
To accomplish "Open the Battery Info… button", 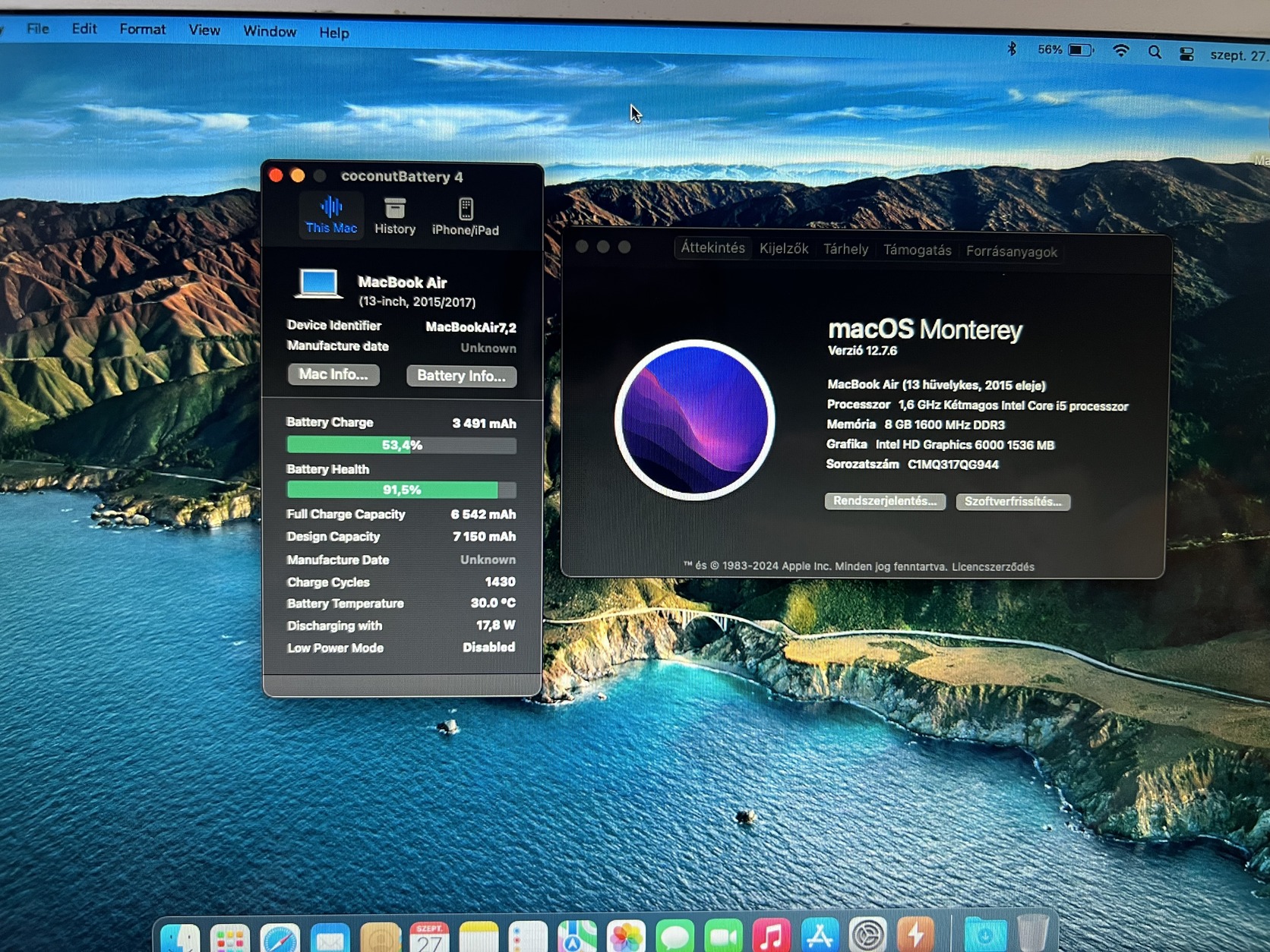I will point(461,376).
